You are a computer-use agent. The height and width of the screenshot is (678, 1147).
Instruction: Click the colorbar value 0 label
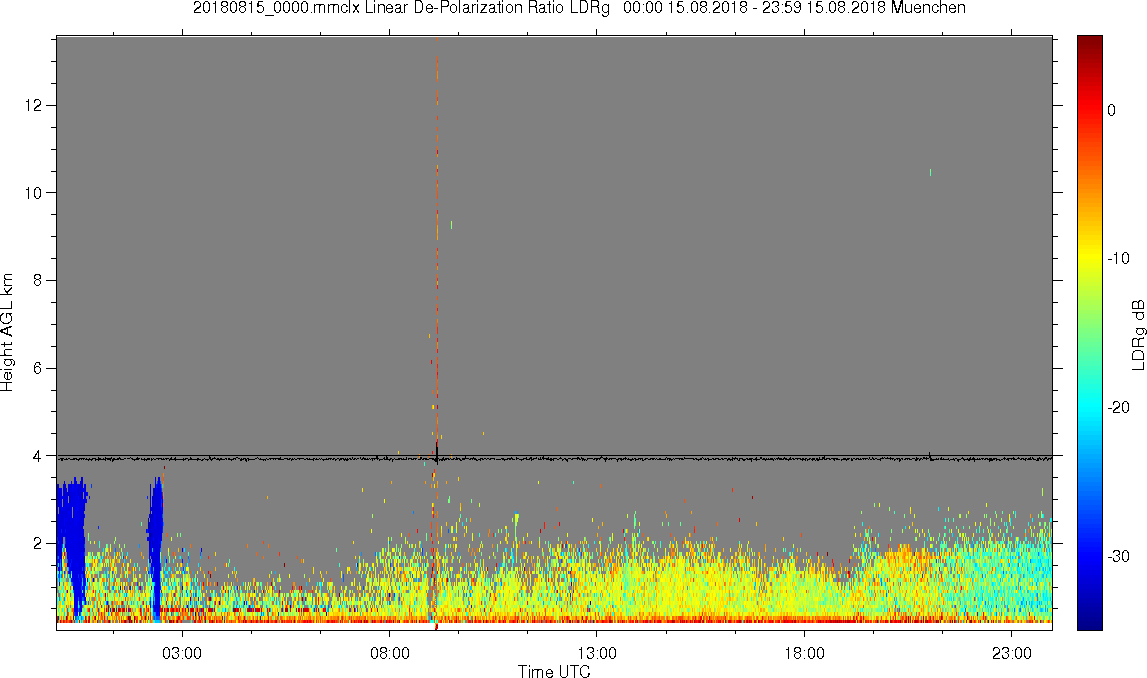point(1111,110)
